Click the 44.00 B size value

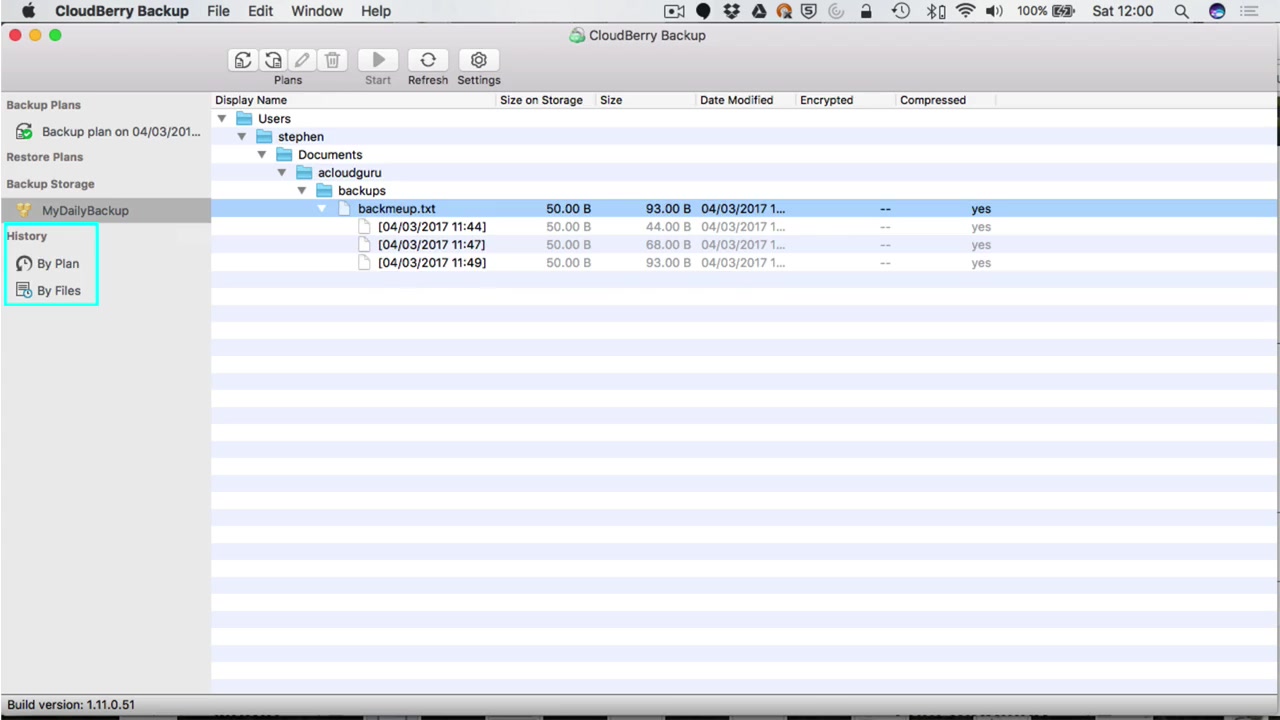668,227
